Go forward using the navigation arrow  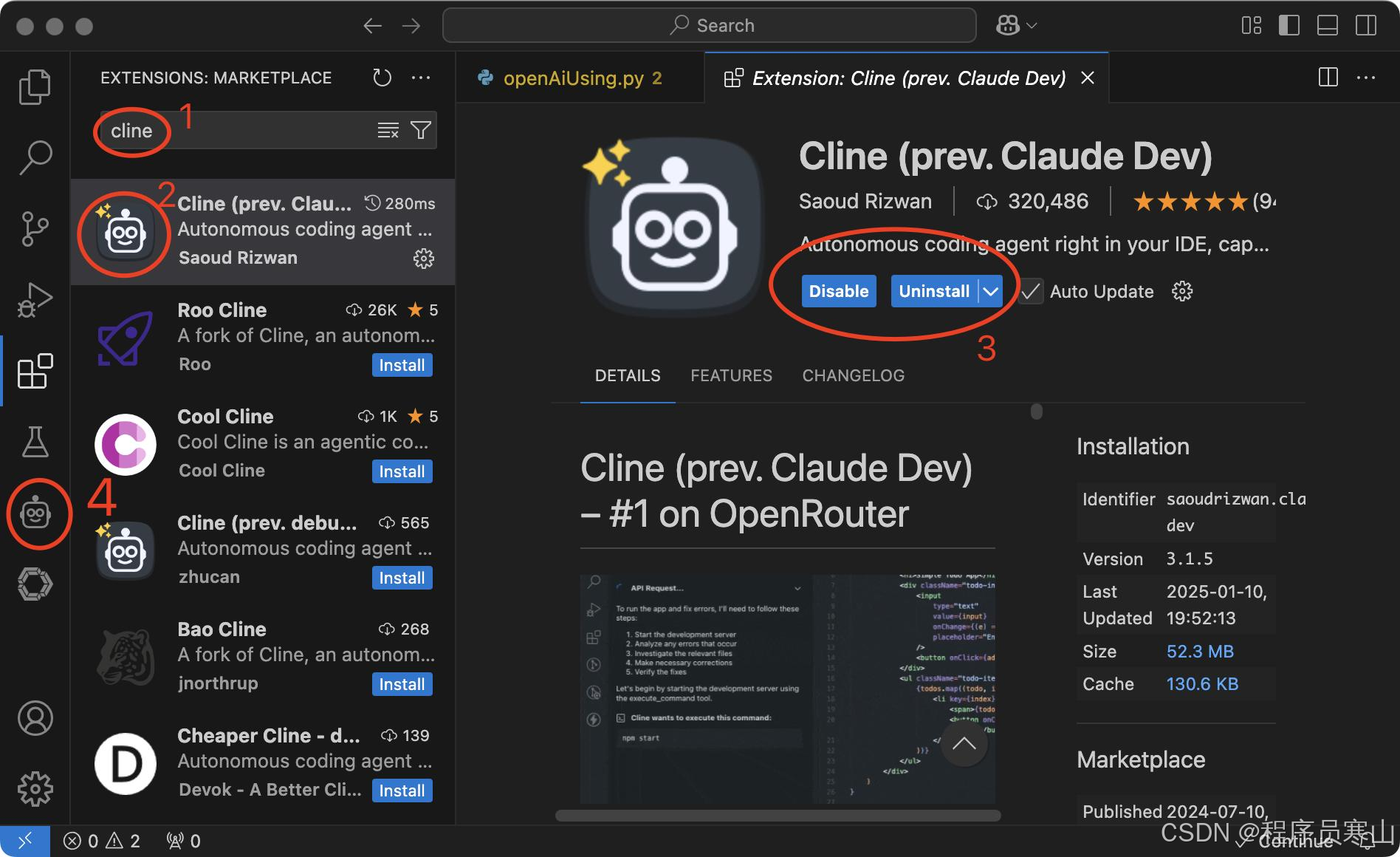411,26
